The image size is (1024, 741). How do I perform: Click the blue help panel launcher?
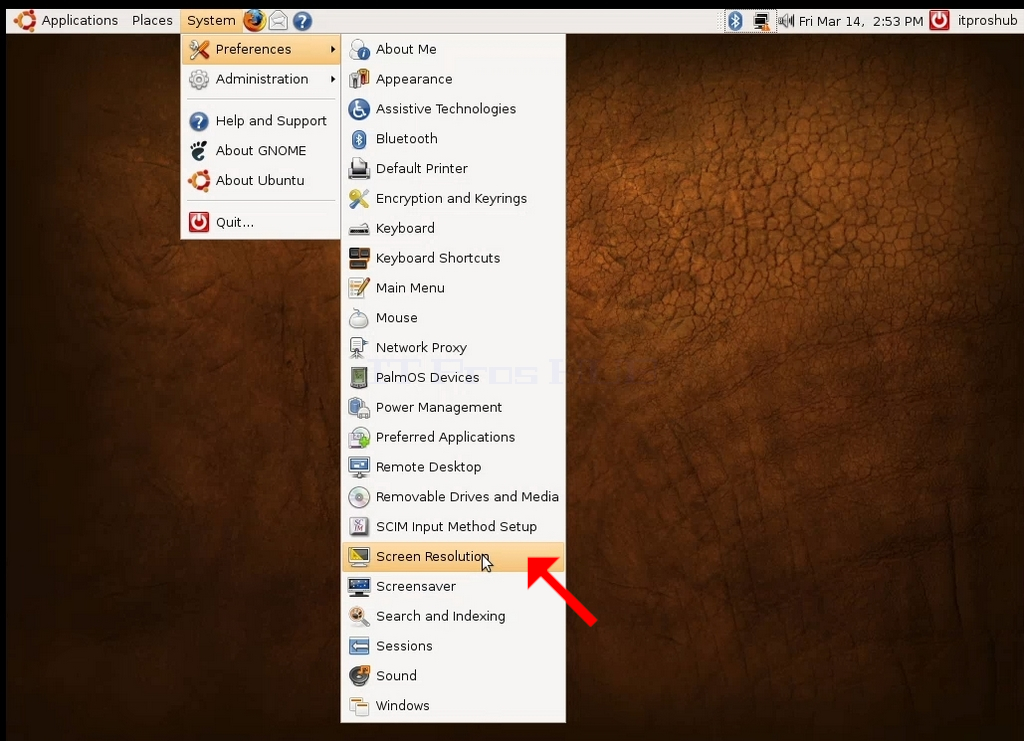(x=302, y=21)
